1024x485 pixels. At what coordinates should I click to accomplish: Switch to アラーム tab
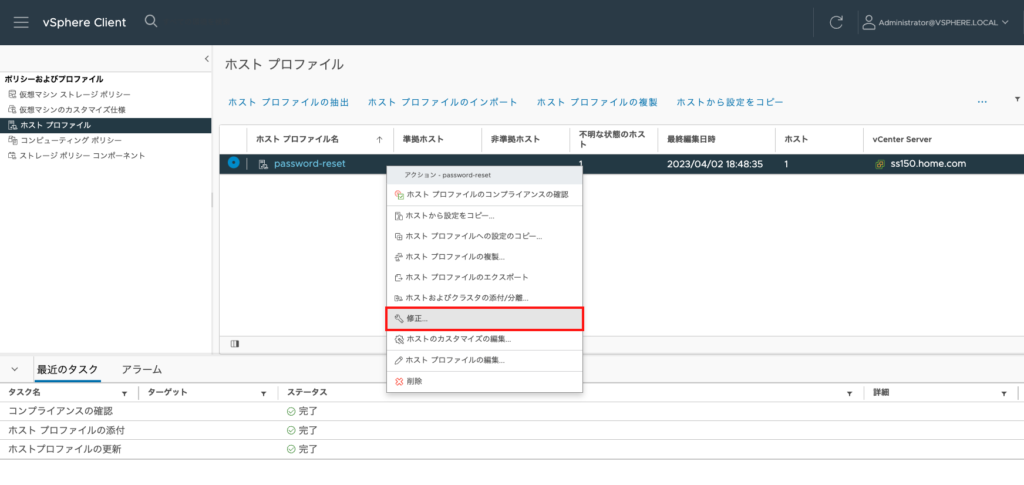[x=142, y=369]
